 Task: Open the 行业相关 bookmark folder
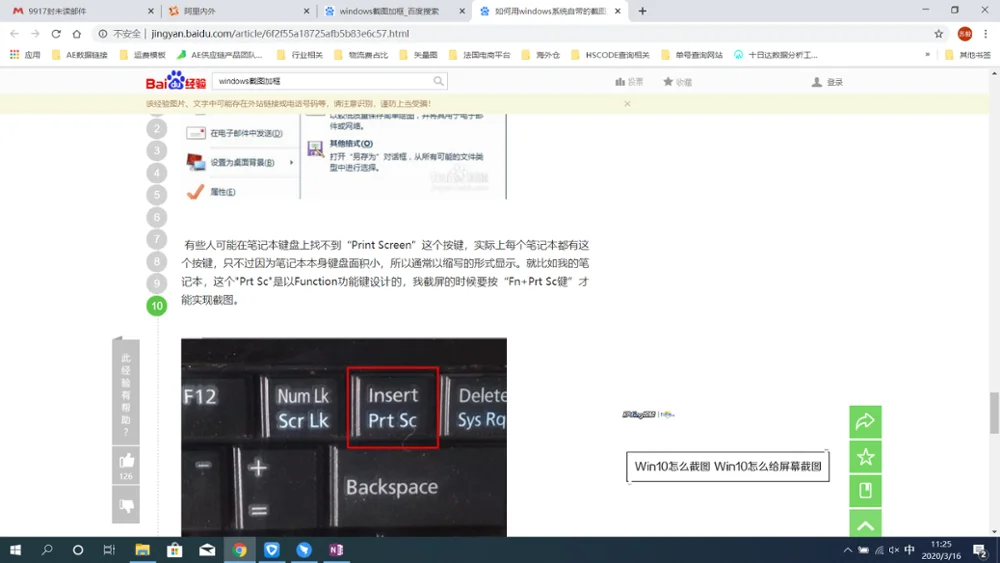pyautogui.click(x=300, y=55)
